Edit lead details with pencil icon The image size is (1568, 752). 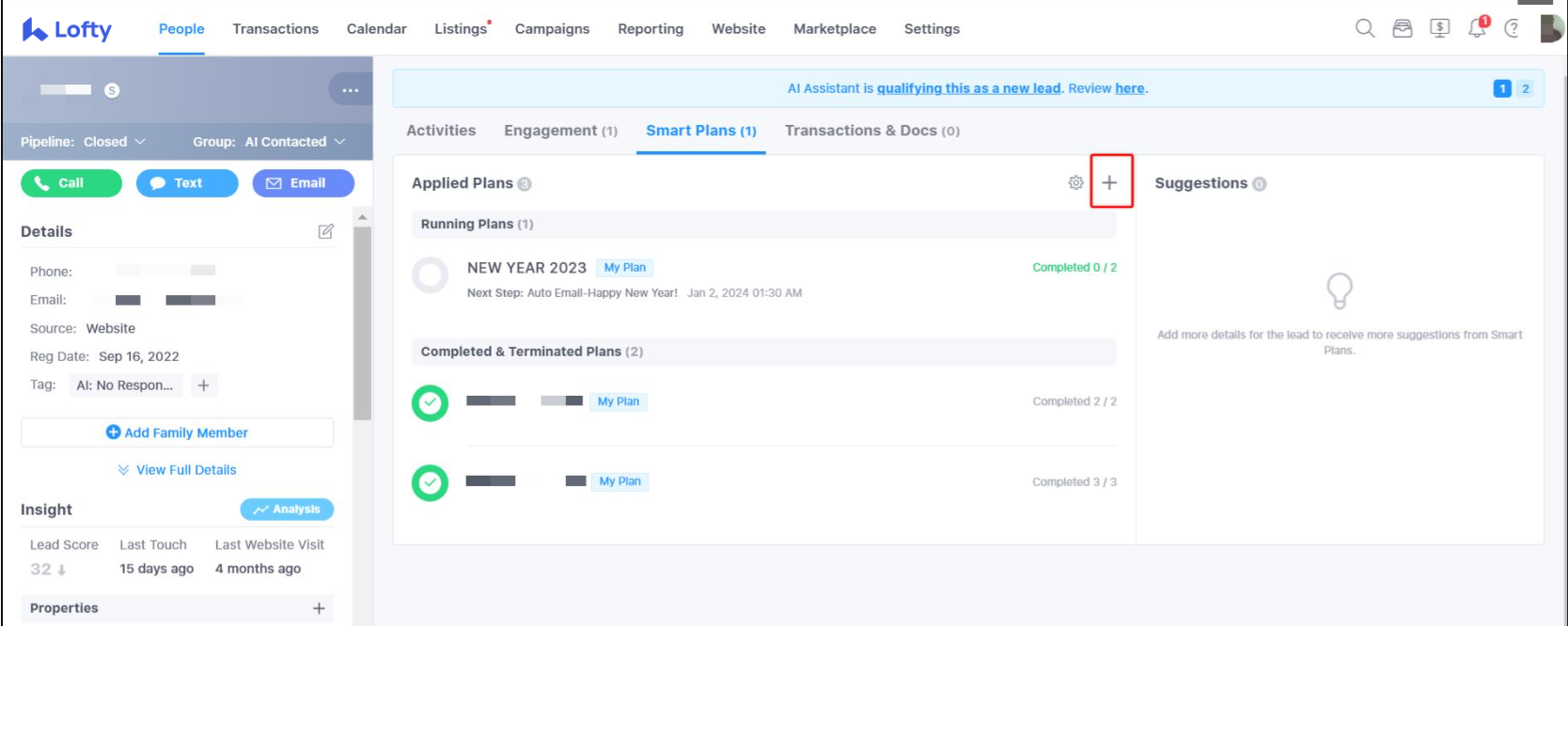click(325, 231)
